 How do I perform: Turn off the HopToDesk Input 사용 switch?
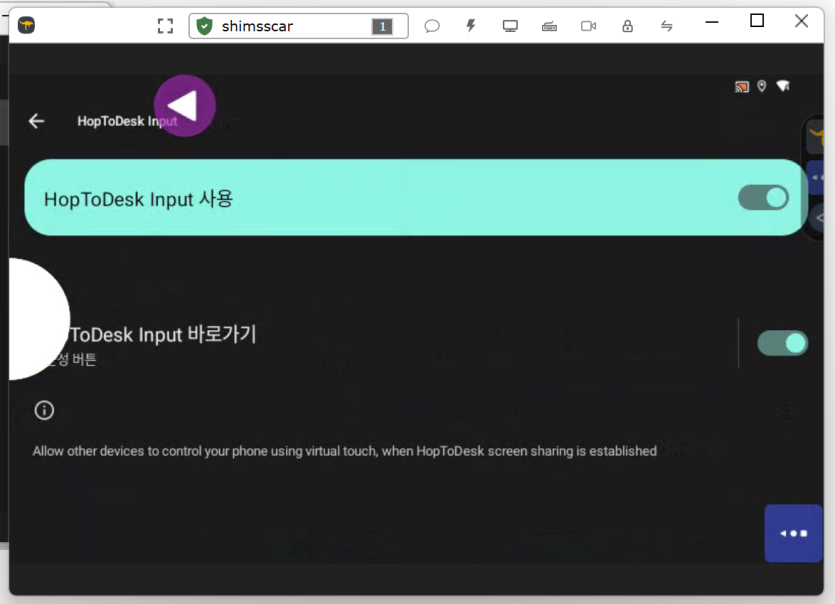tap(763, 198)
